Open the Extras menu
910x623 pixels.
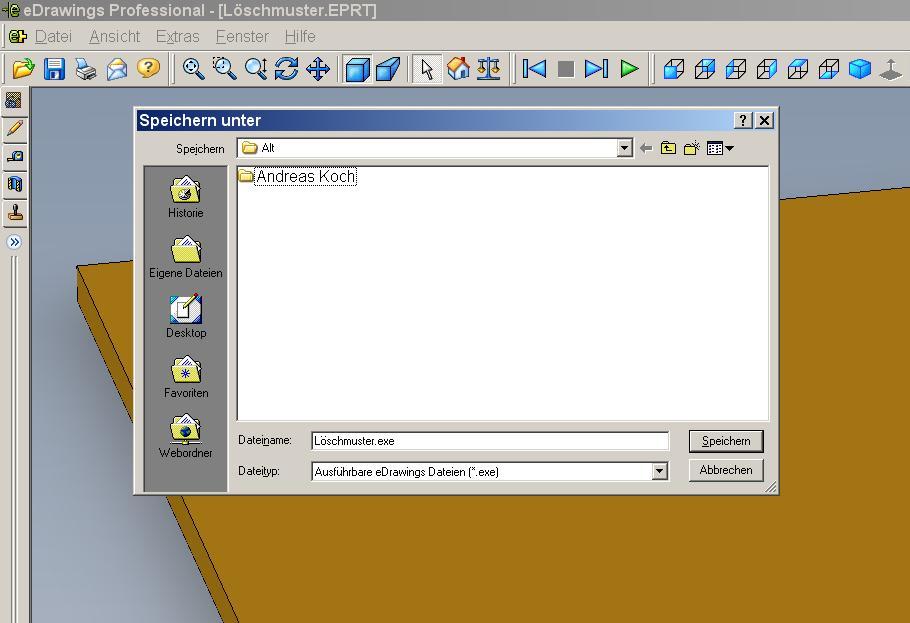click(178, 37)
